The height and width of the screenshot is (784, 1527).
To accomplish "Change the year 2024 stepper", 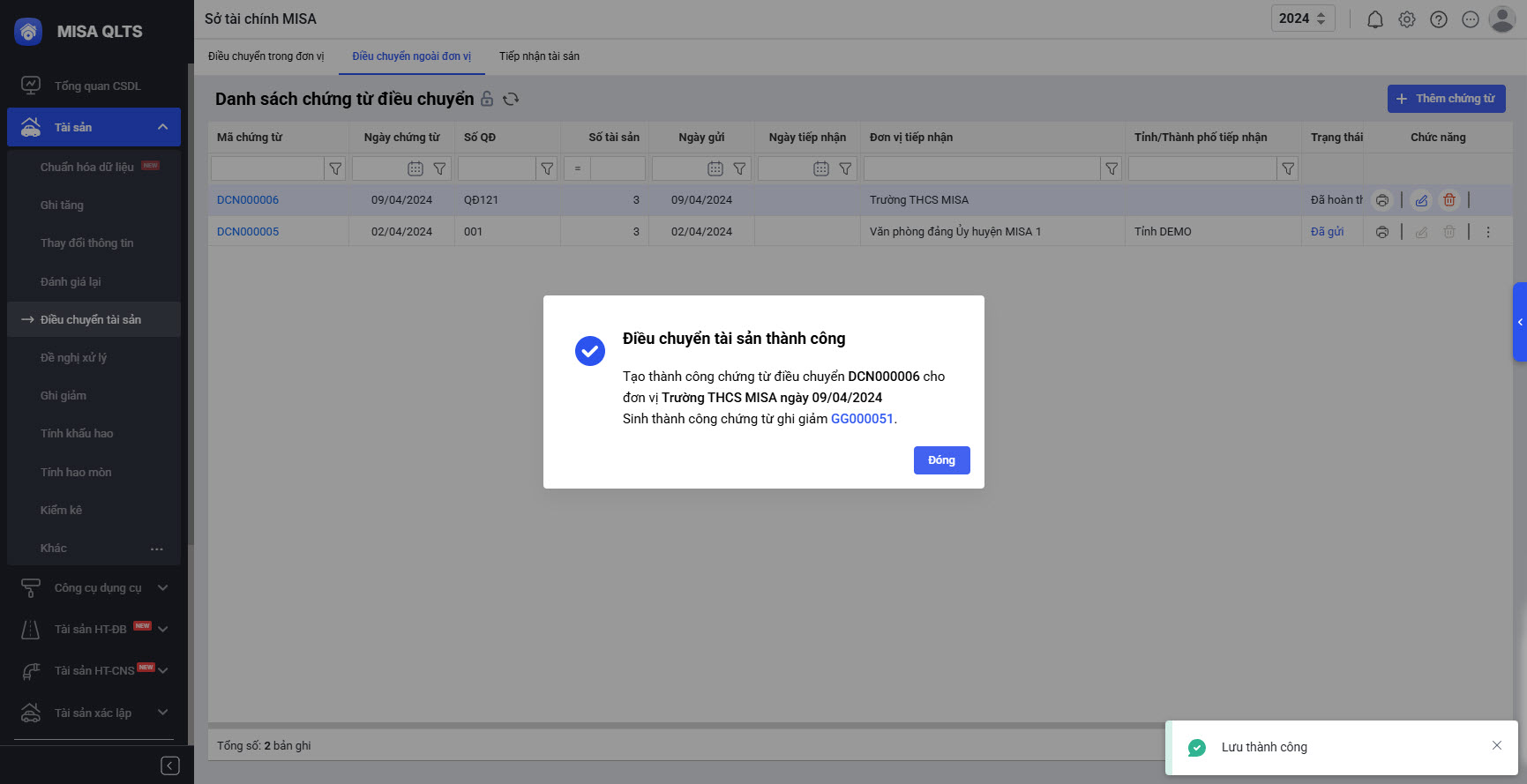I will pos(1321,19).
